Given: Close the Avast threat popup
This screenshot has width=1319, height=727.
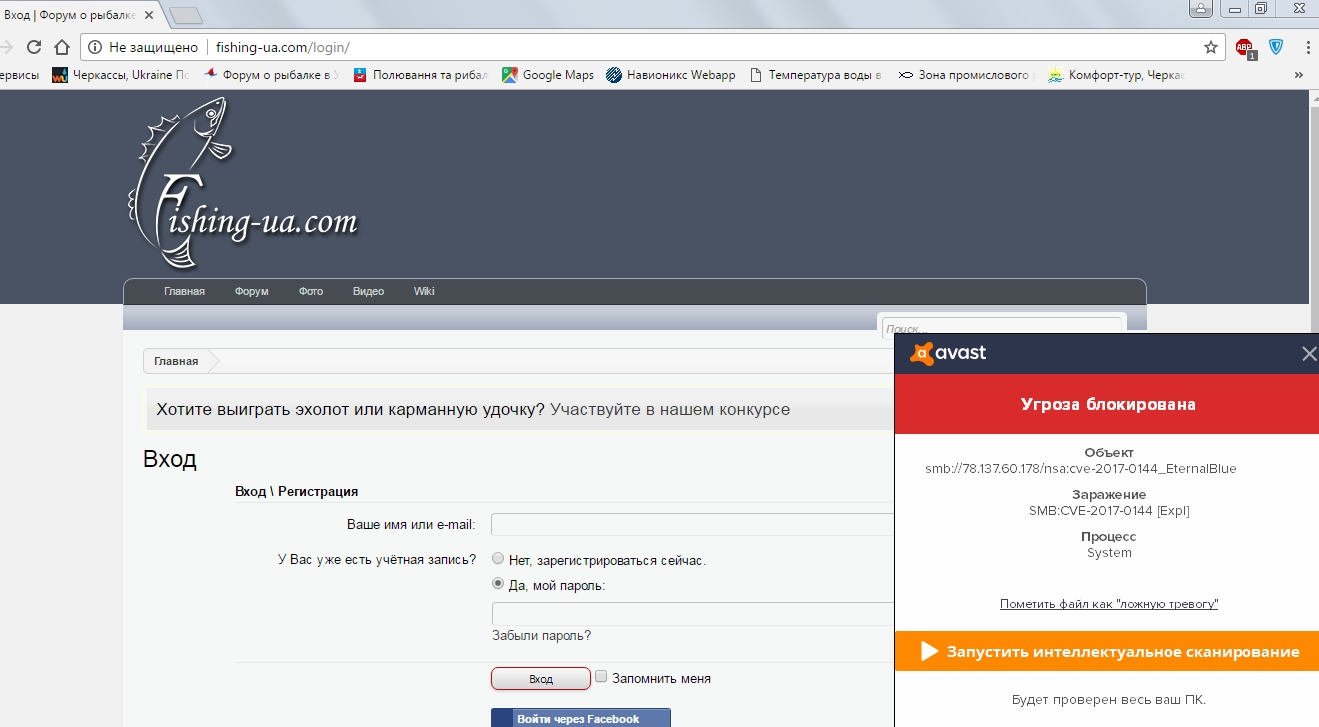Looking at the screenshot, I should pos(1309,353).
